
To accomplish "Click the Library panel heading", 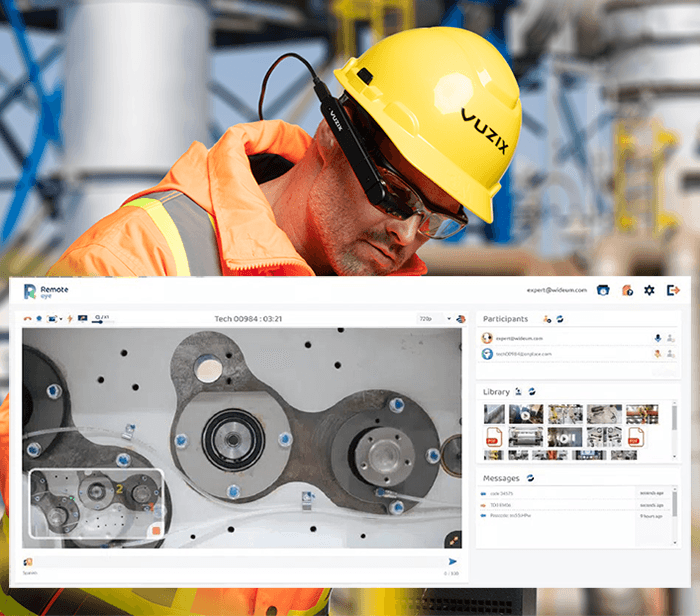I will coord(496,392).
